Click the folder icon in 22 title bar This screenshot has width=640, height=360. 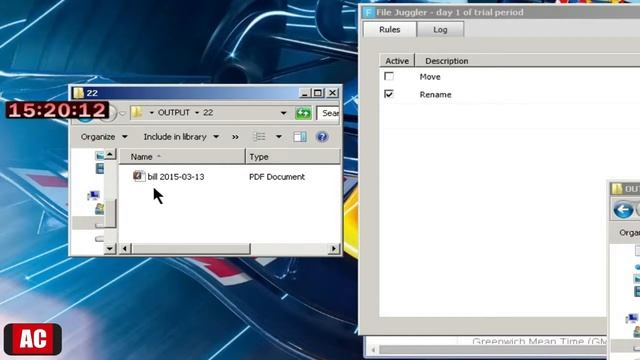[79, 93]
